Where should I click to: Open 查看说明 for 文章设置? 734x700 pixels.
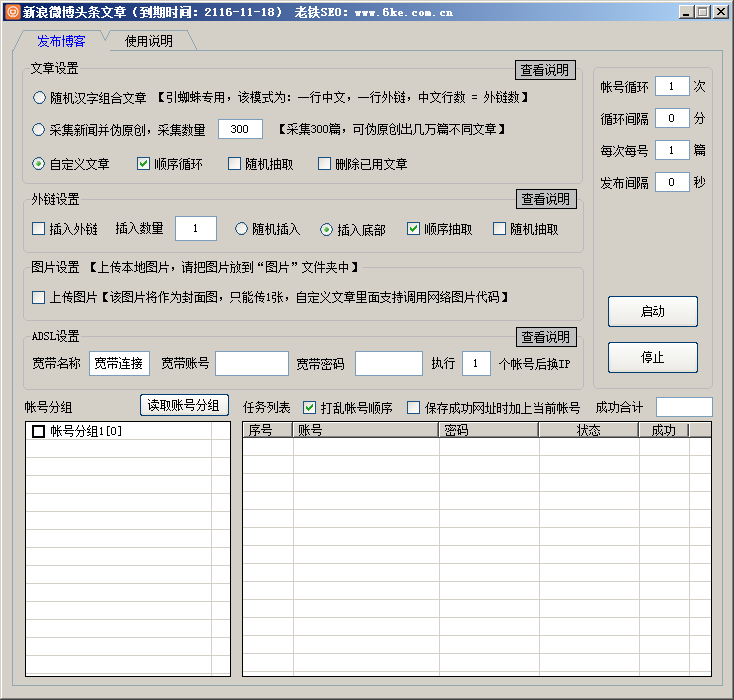coord(546,70)
